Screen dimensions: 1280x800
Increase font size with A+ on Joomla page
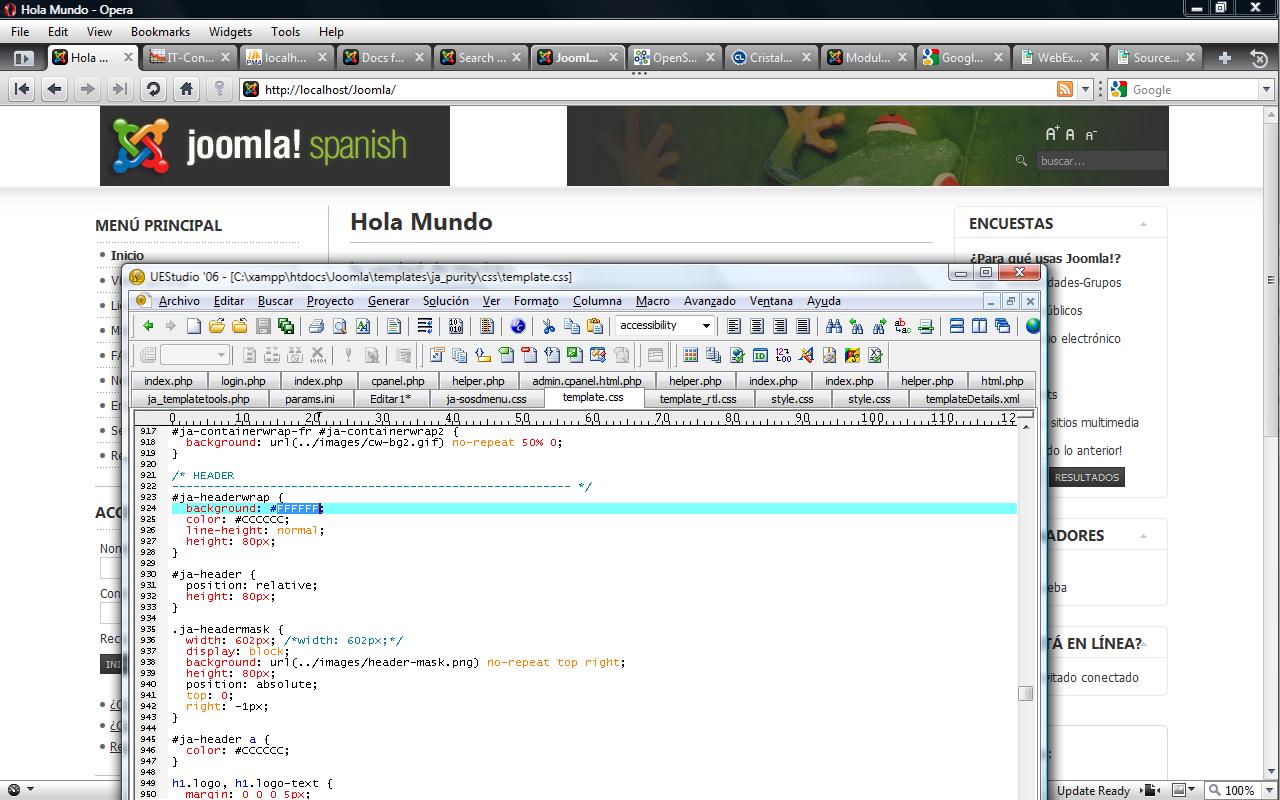point(1052,134)
